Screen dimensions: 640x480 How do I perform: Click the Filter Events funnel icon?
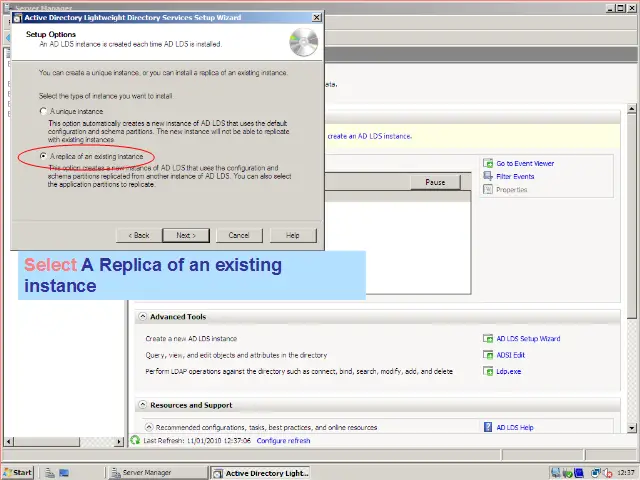488,176
